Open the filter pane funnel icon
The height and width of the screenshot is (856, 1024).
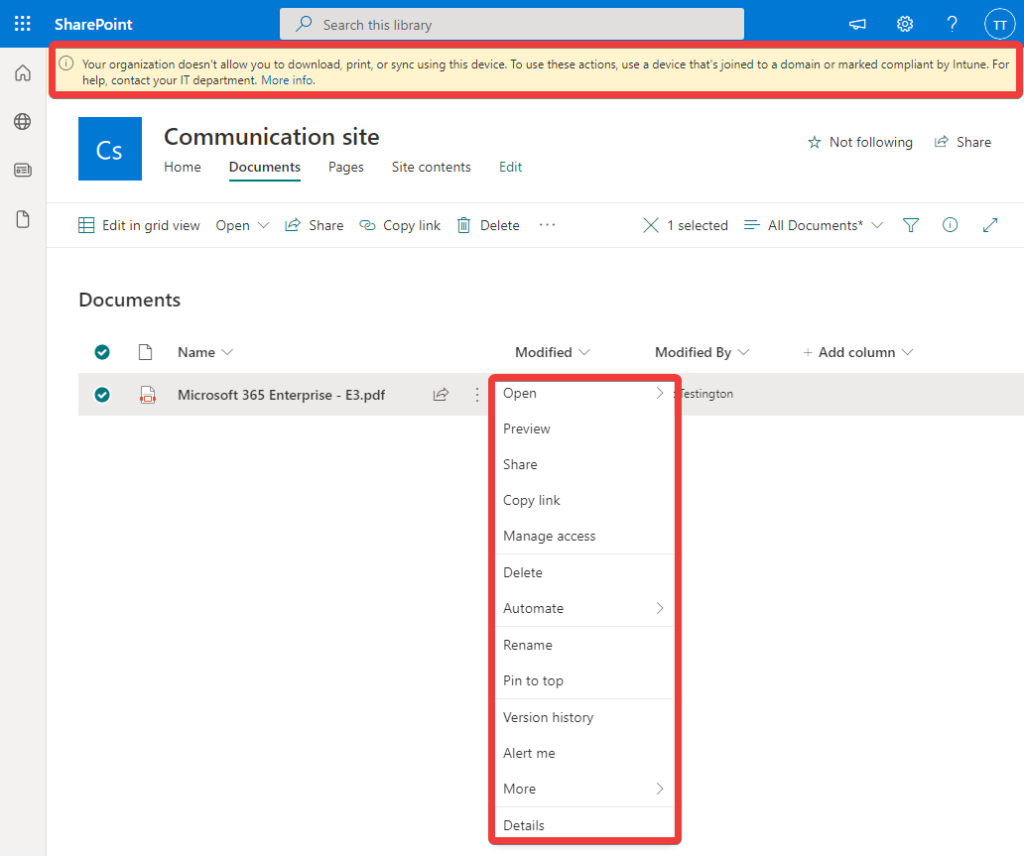click(910, 225)
